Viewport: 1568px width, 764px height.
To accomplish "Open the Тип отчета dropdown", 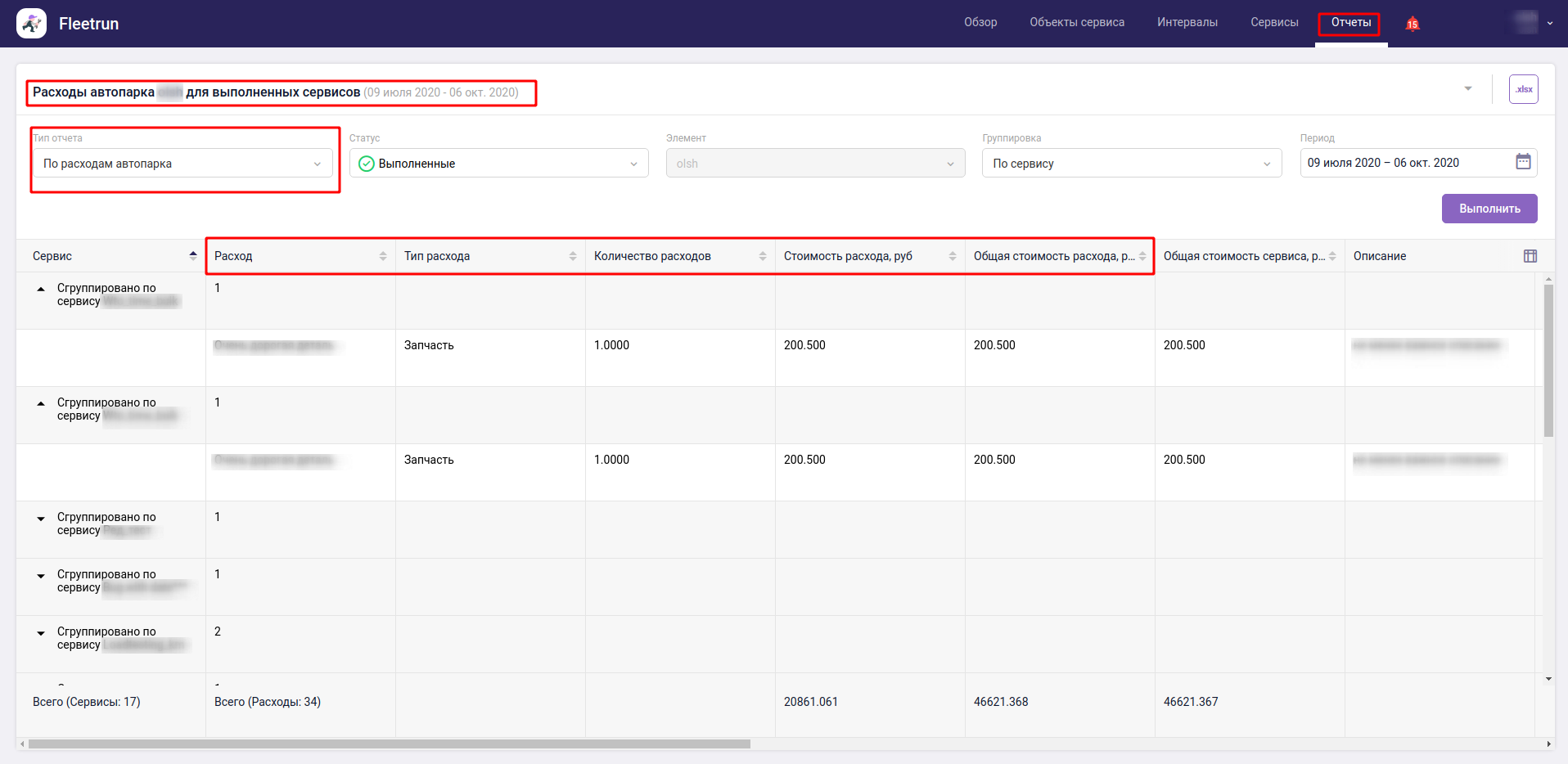I will point(182,164).
